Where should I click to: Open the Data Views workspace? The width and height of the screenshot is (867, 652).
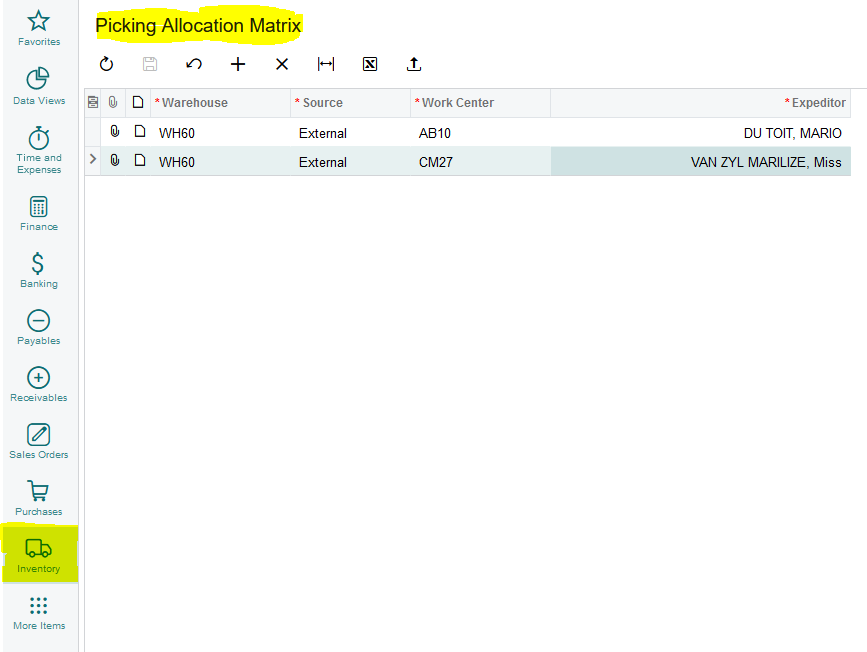39,86
